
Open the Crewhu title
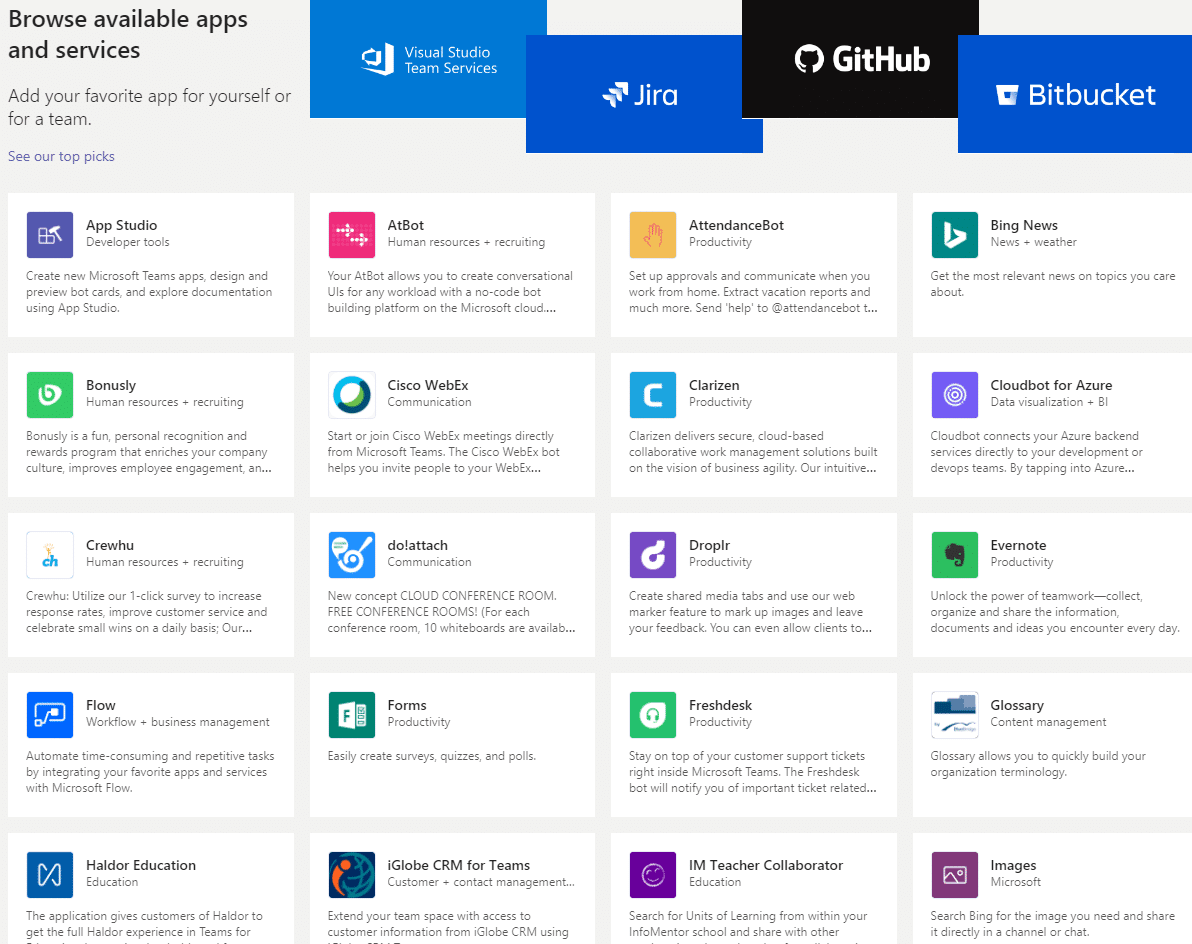click(x=109, y=545)
